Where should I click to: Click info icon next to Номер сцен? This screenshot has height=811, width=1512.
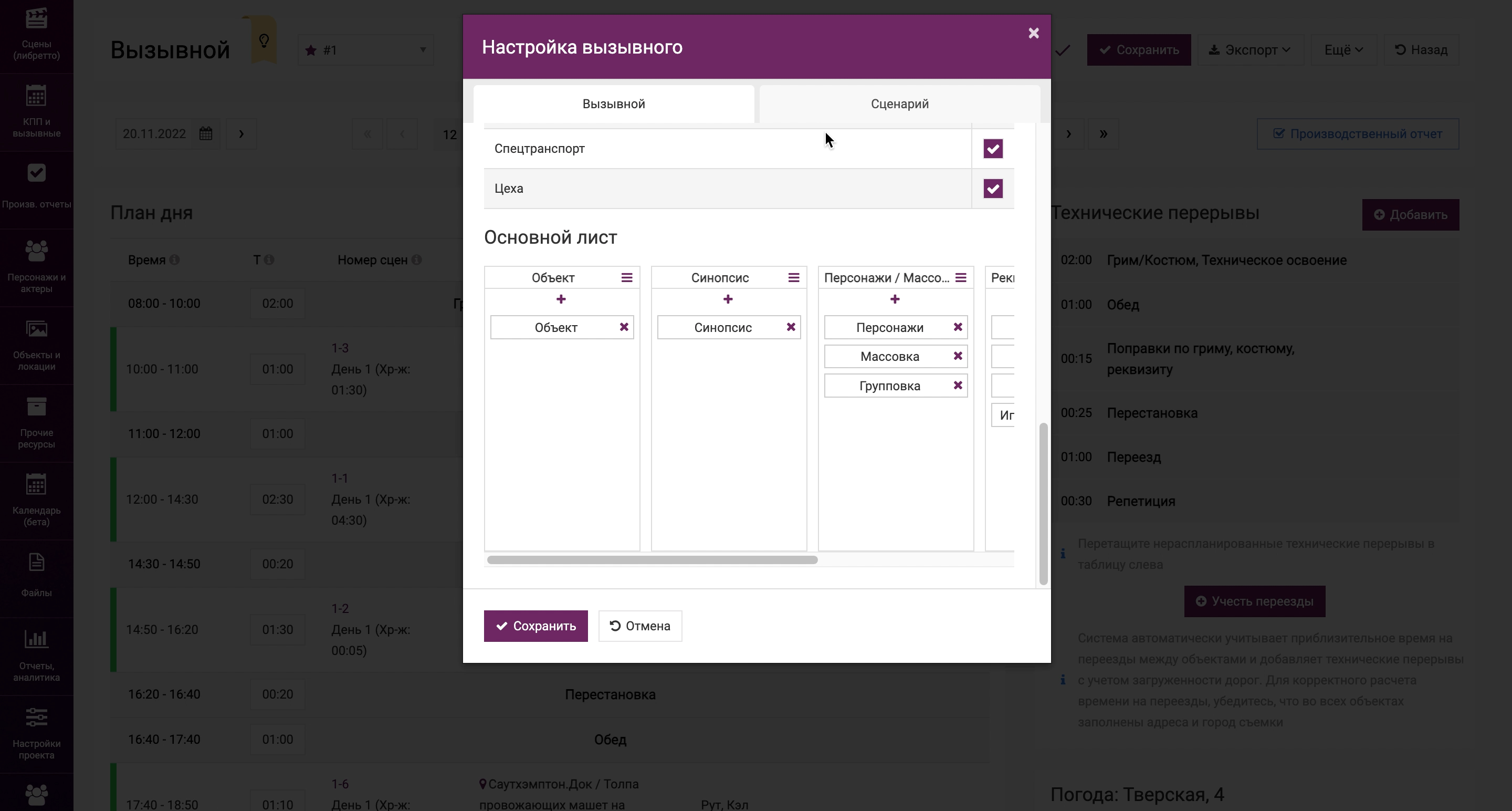click(417, 259)
